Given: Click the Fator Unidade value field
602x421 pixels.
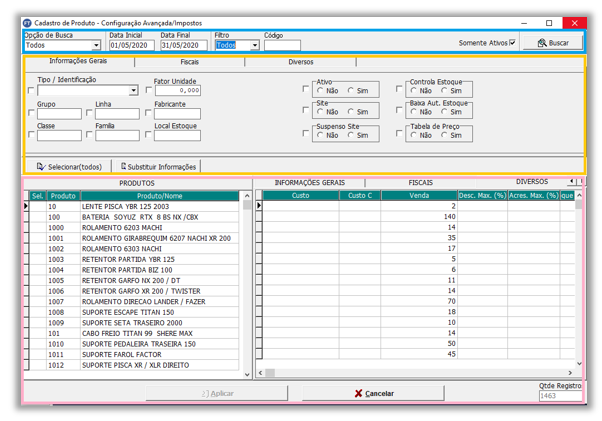Looking at the screenshot, I should point(178,91).
